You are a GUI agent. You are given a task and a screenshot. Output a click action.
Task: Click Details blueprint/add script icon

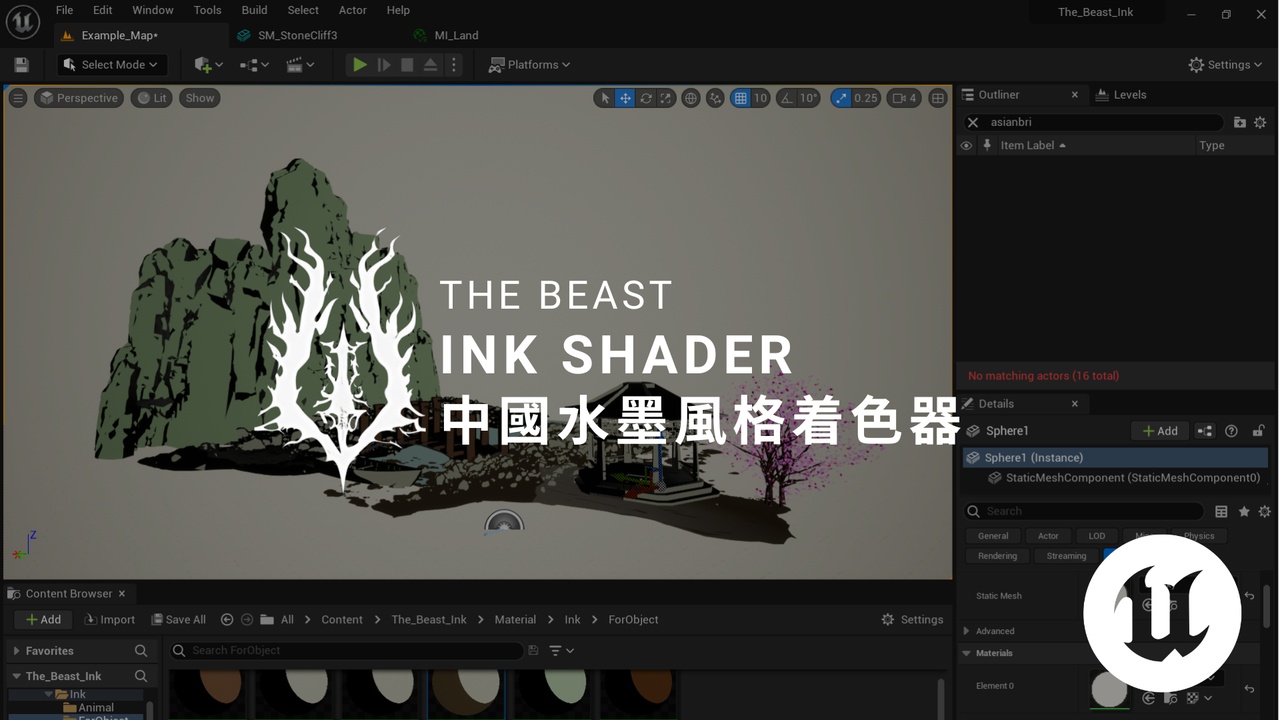coord(1205,431)
